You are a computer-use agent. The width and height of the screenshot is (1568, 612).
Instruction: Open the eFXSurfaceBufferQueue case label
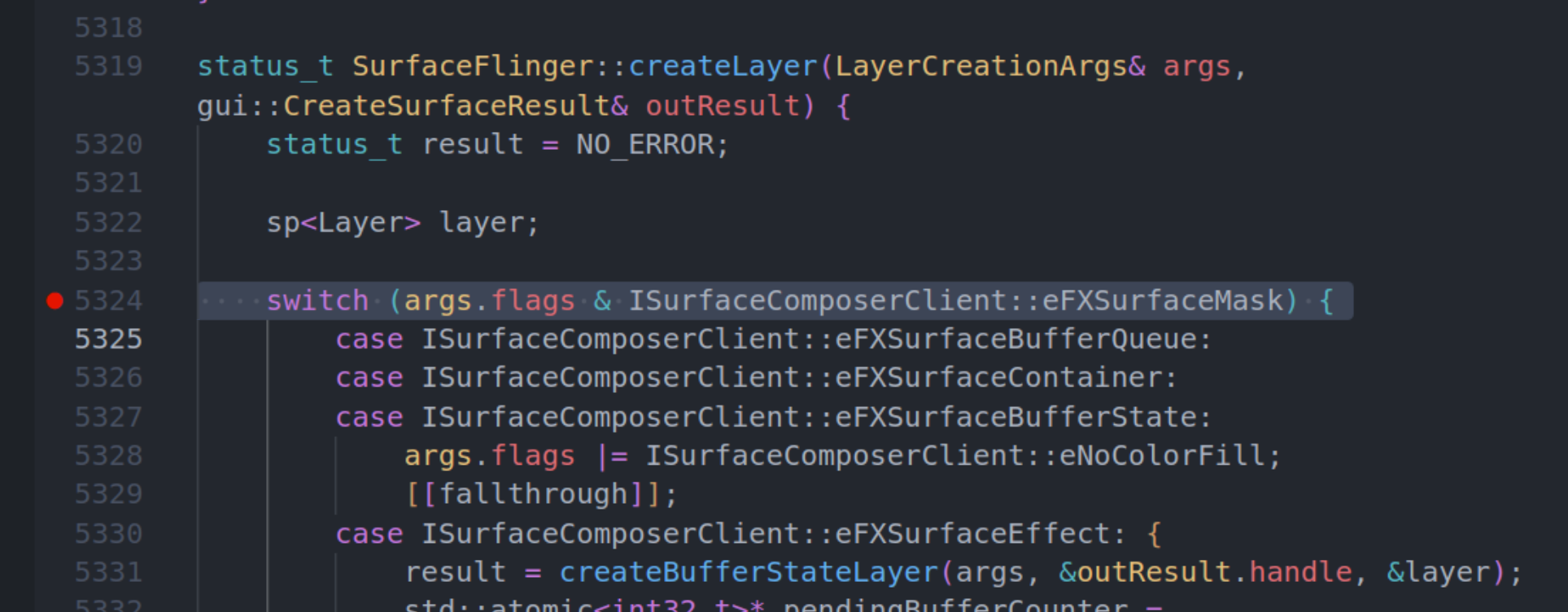[1015, 339]
